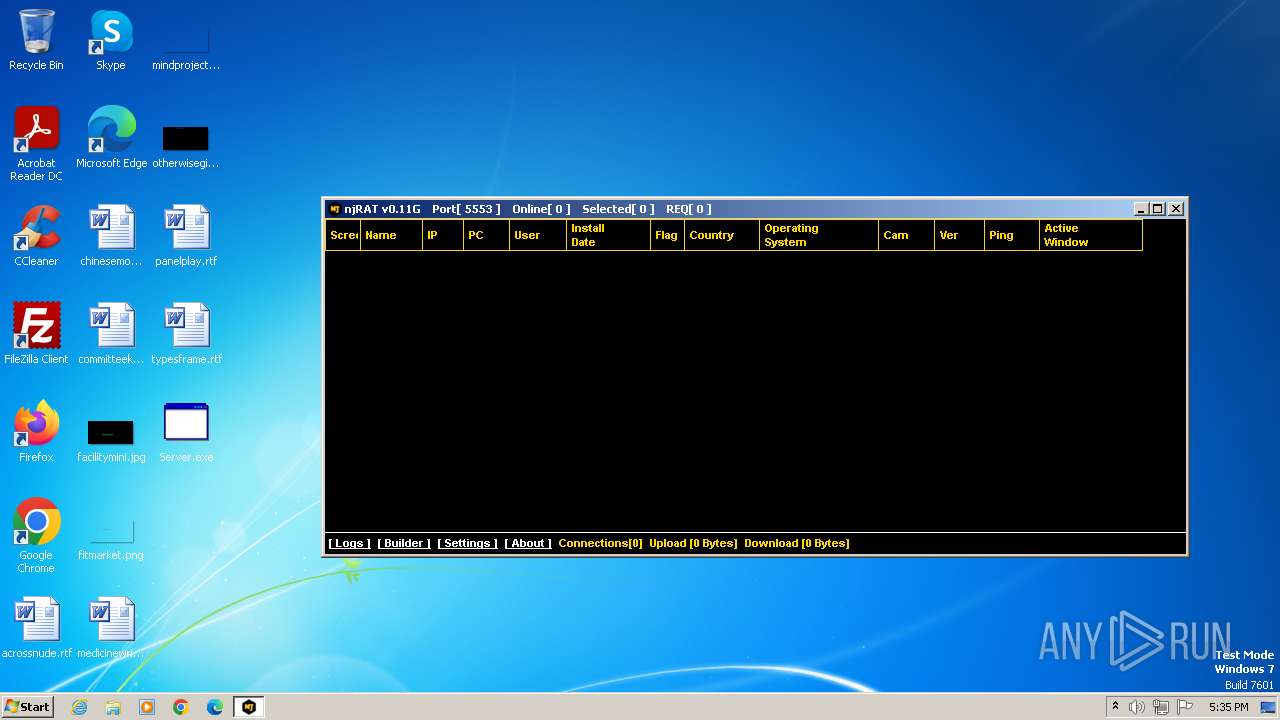Image resolution: width=1280 pixels, height=720 pixels.
Task: Select the panelplay.rtf document
Action: tap(186, 236)
